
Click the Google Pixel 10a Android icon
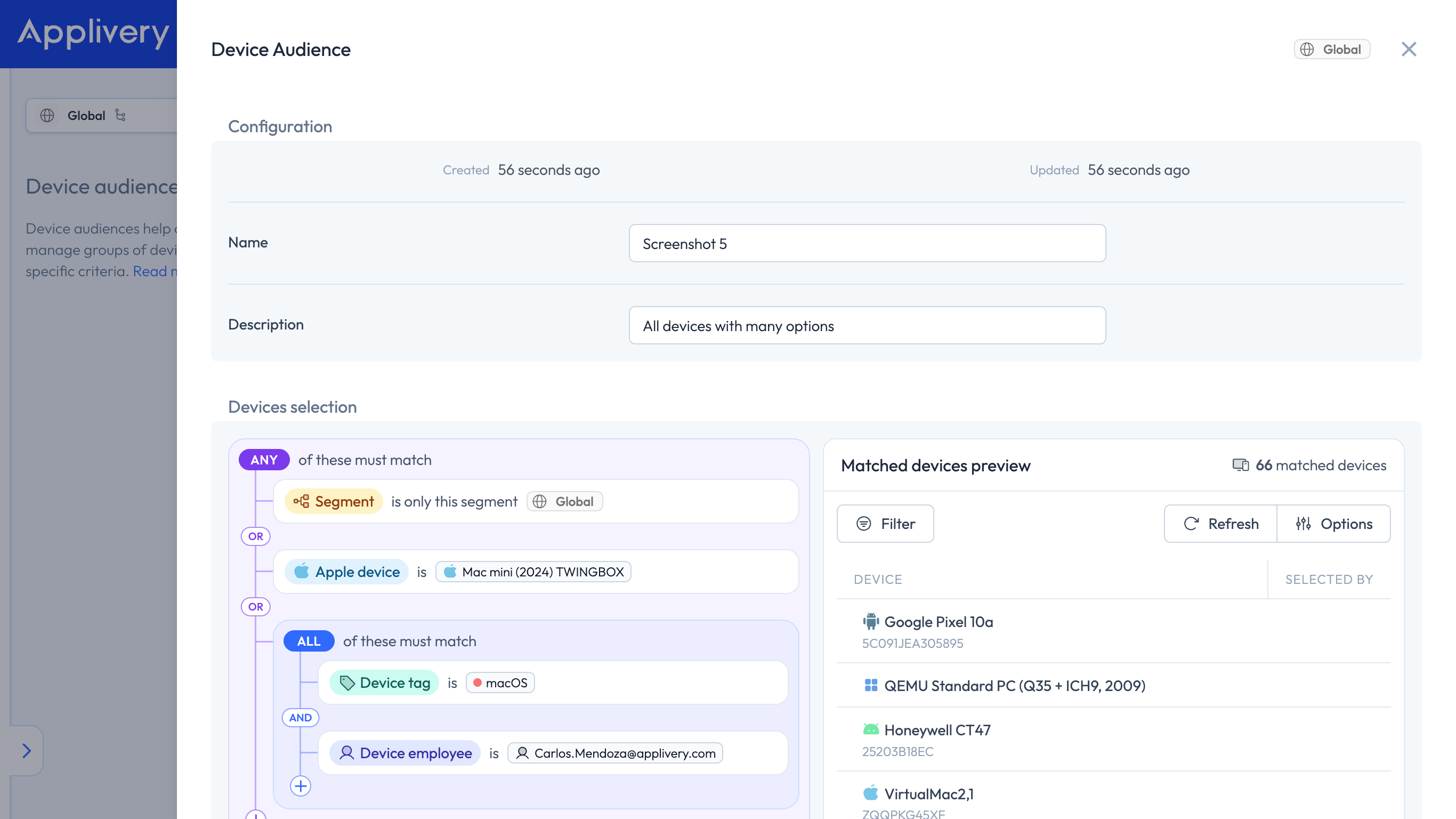point(871,622)
